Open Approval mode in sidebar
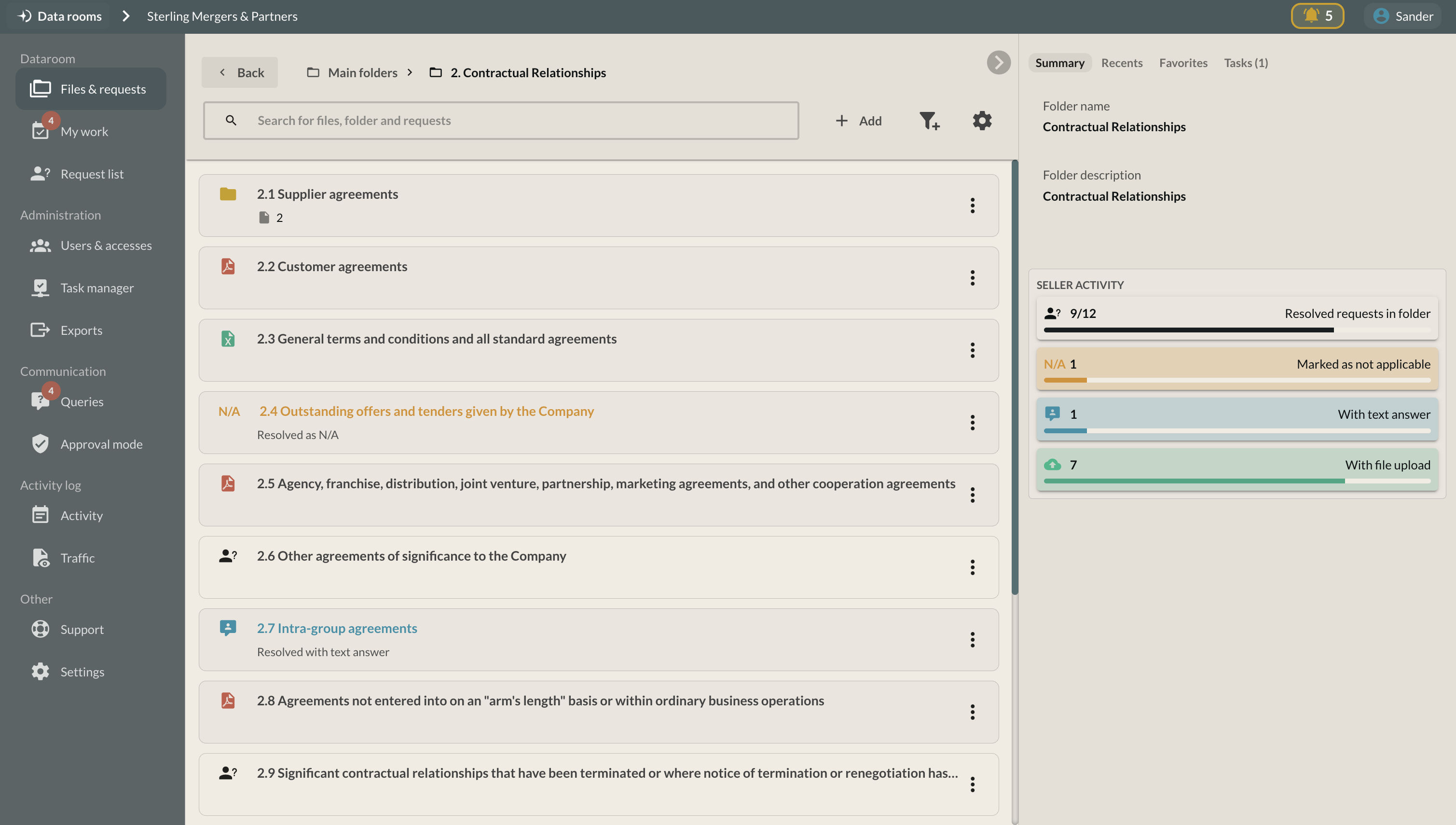This screenshot has height=825, width=1456. pos(101,444)
